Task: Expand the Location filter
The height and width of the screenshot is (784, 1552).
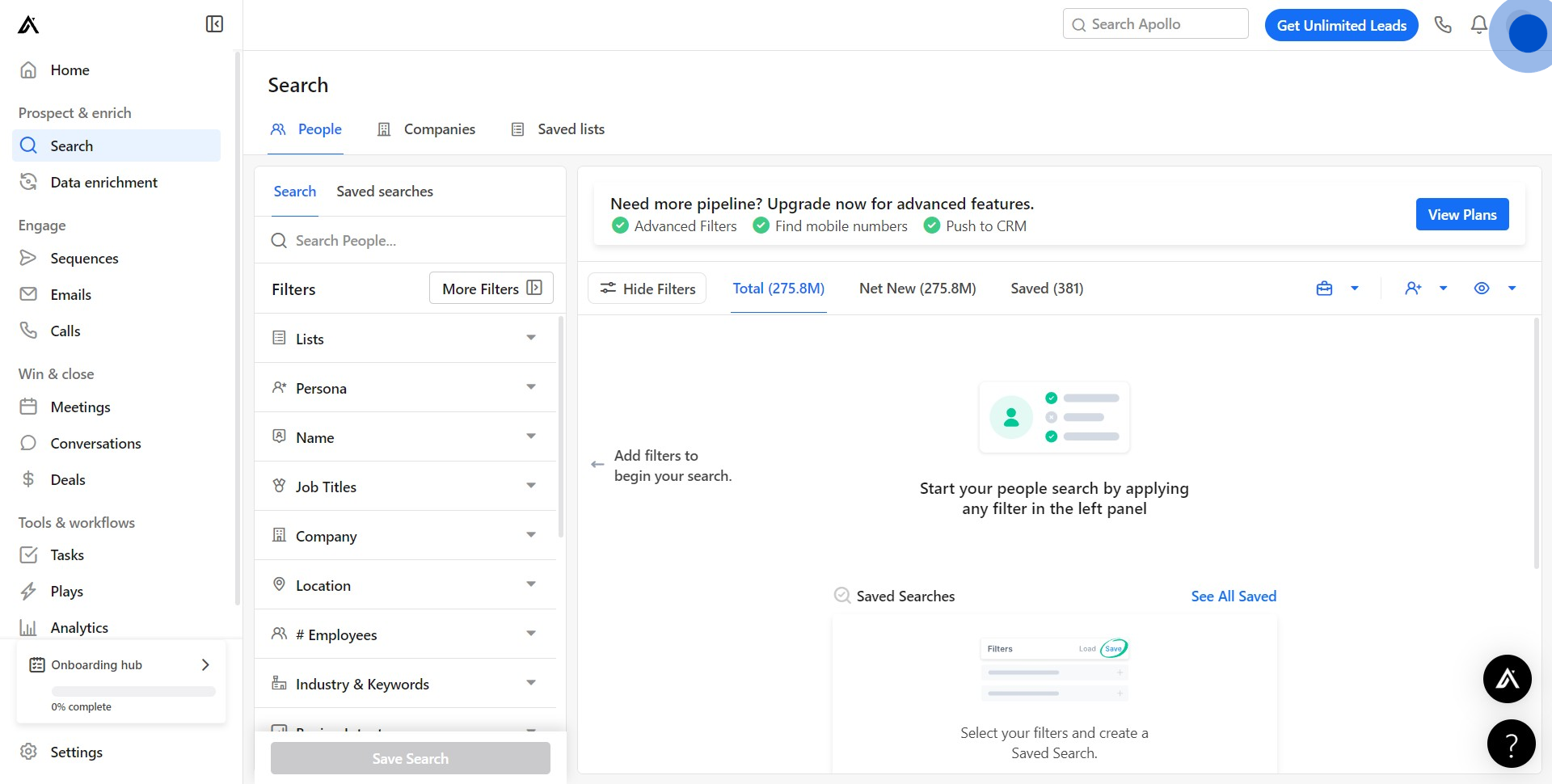Action: [406, 585]
